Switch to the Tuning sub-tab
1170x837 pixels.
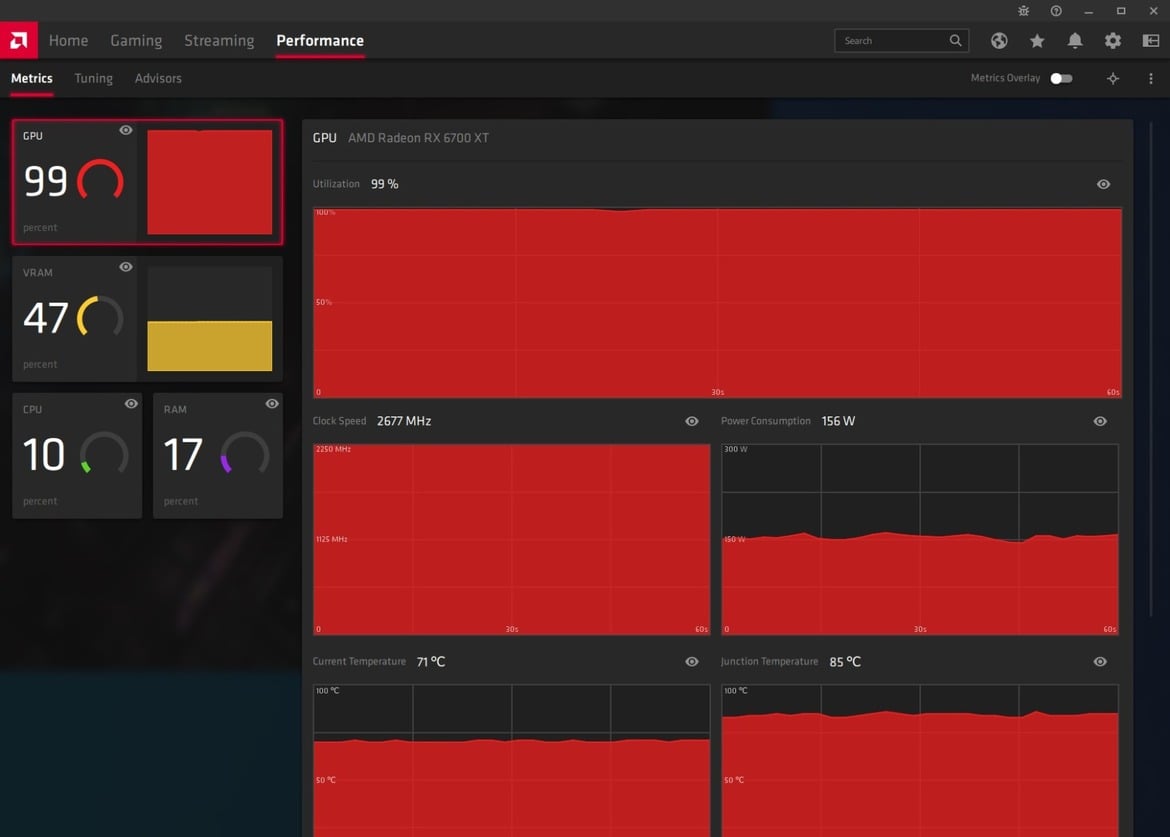pyautogui.click(x=93, y=78)
